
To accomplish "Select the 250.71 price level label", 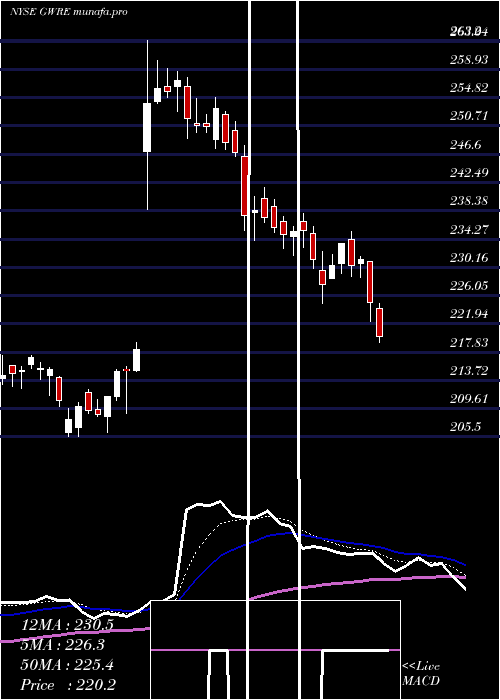I will (x=469, y=116).
